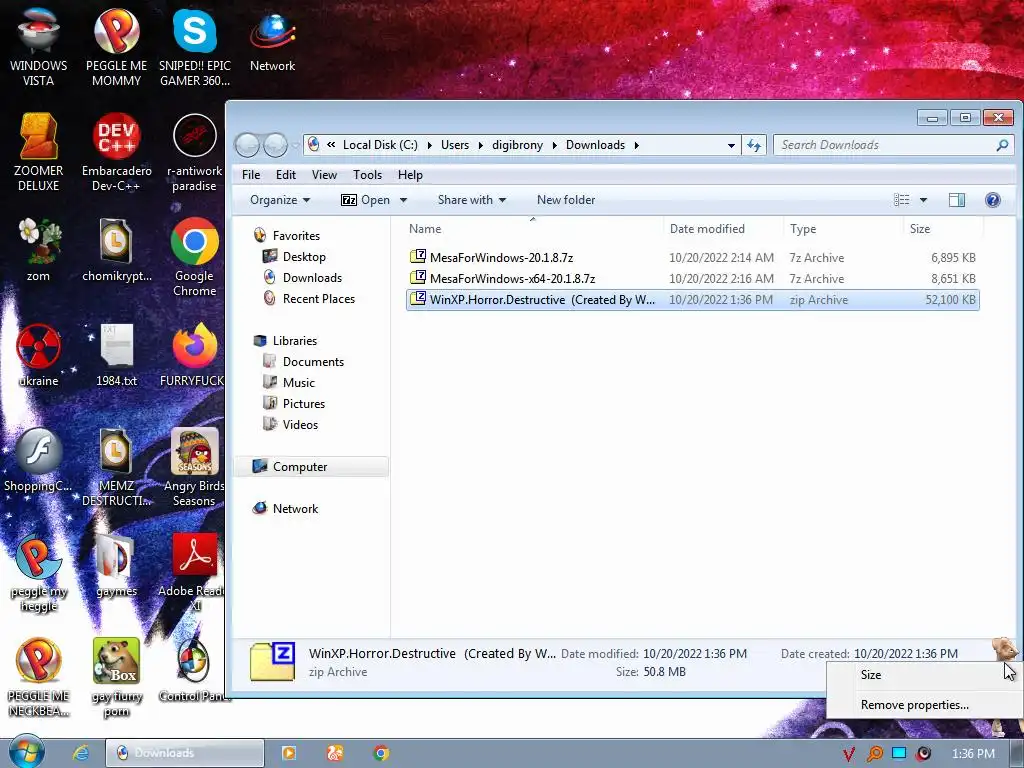
Task: Select the PEGGLE ME NECKBEA... desktop icon
Action: click(39, 678)
